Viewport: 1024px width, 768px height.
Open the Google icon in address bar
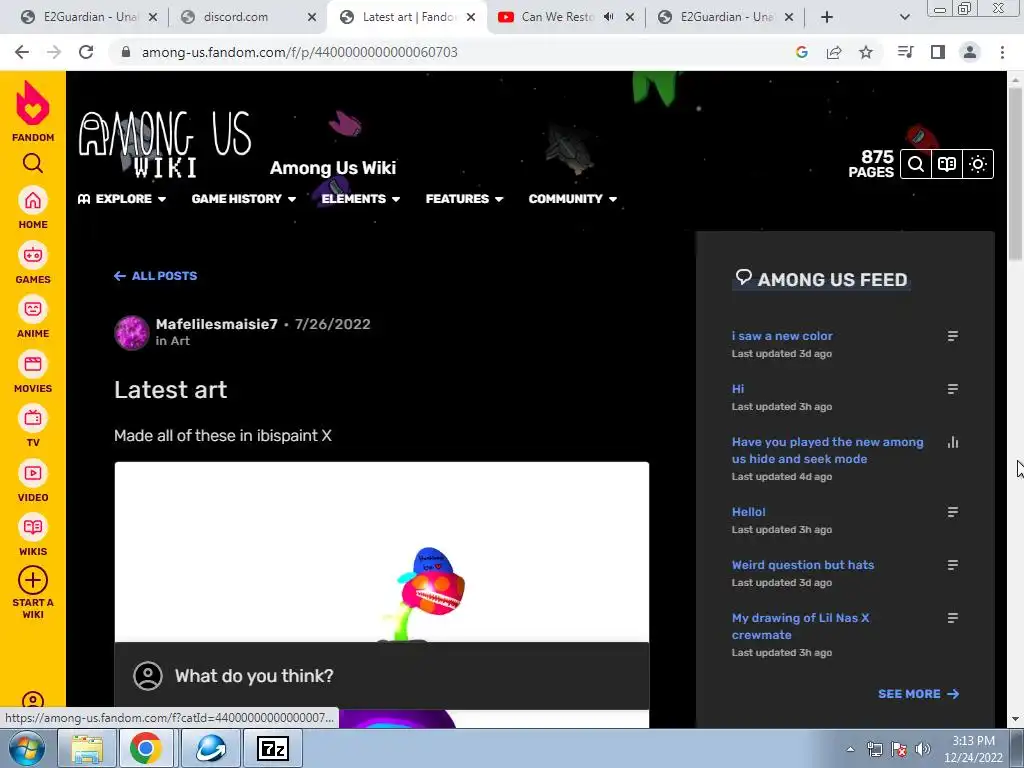(802, 52)
